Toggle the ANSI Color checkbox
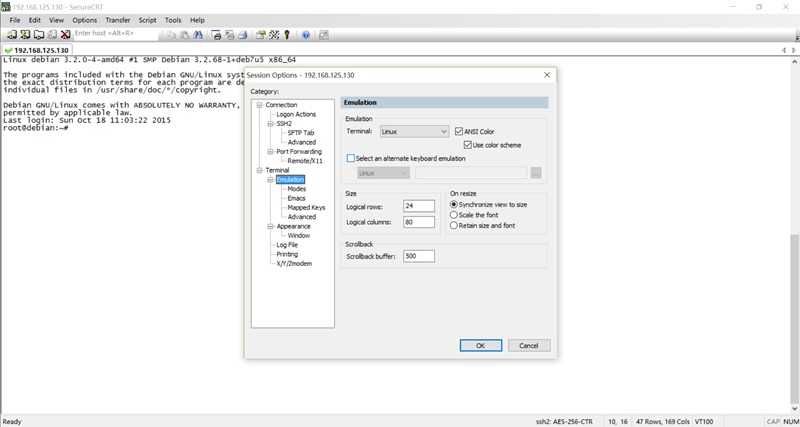This screenshot has width=800, height=427. coord(459,131)
